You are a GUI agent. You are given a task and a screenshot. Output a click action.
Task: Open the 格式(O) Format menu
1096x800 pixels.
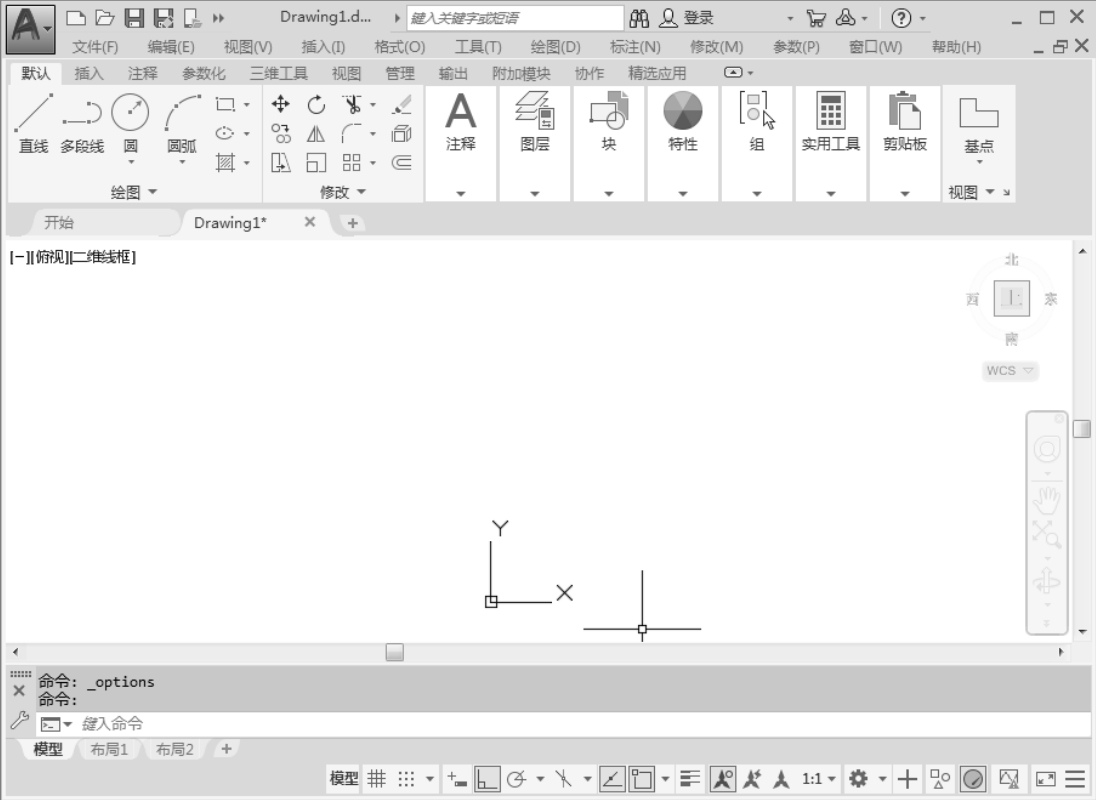(x=399, y=47)
